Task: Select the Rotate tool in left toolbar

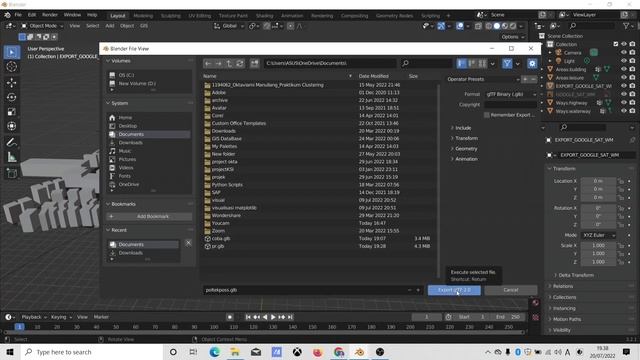Action: 11,97
